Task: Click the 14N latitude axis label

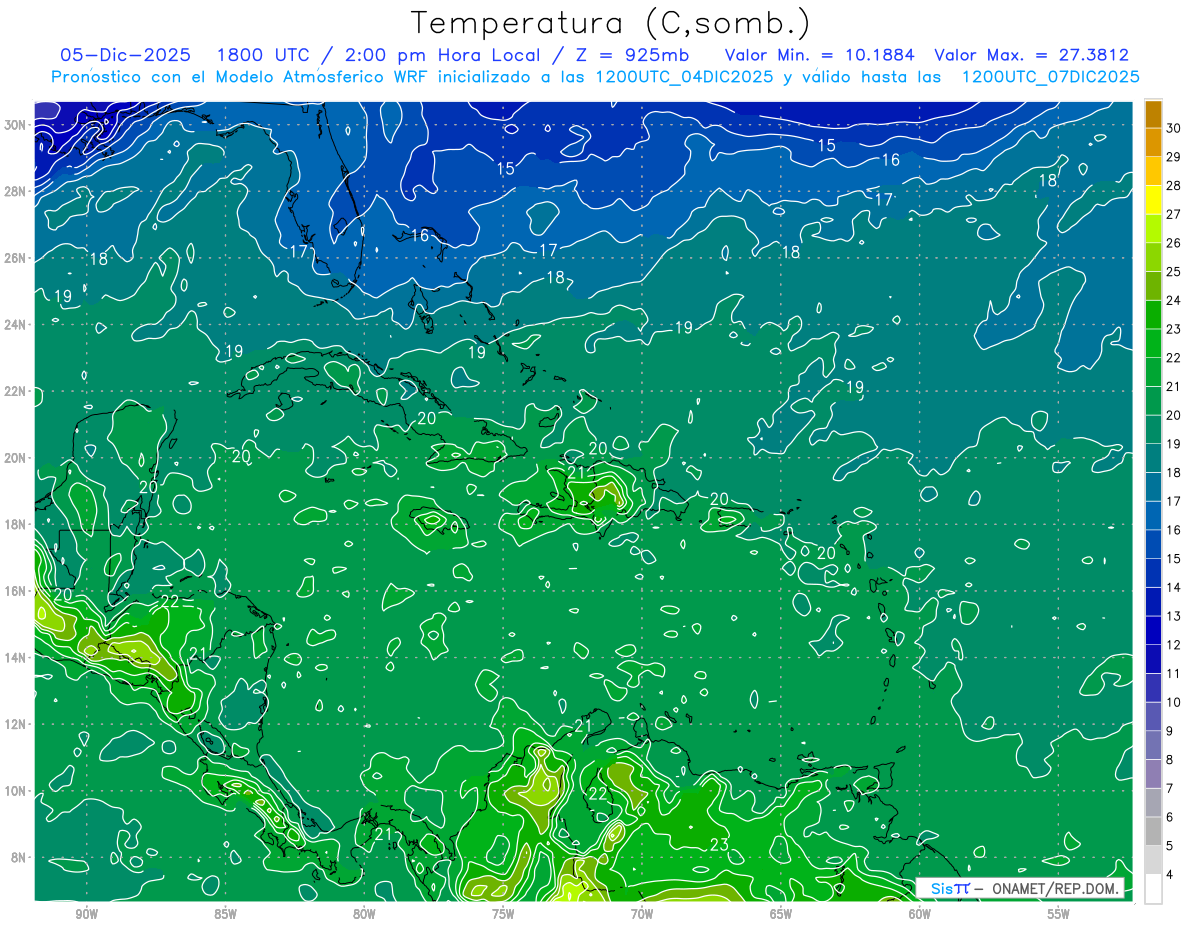Action: click(16, 658)
